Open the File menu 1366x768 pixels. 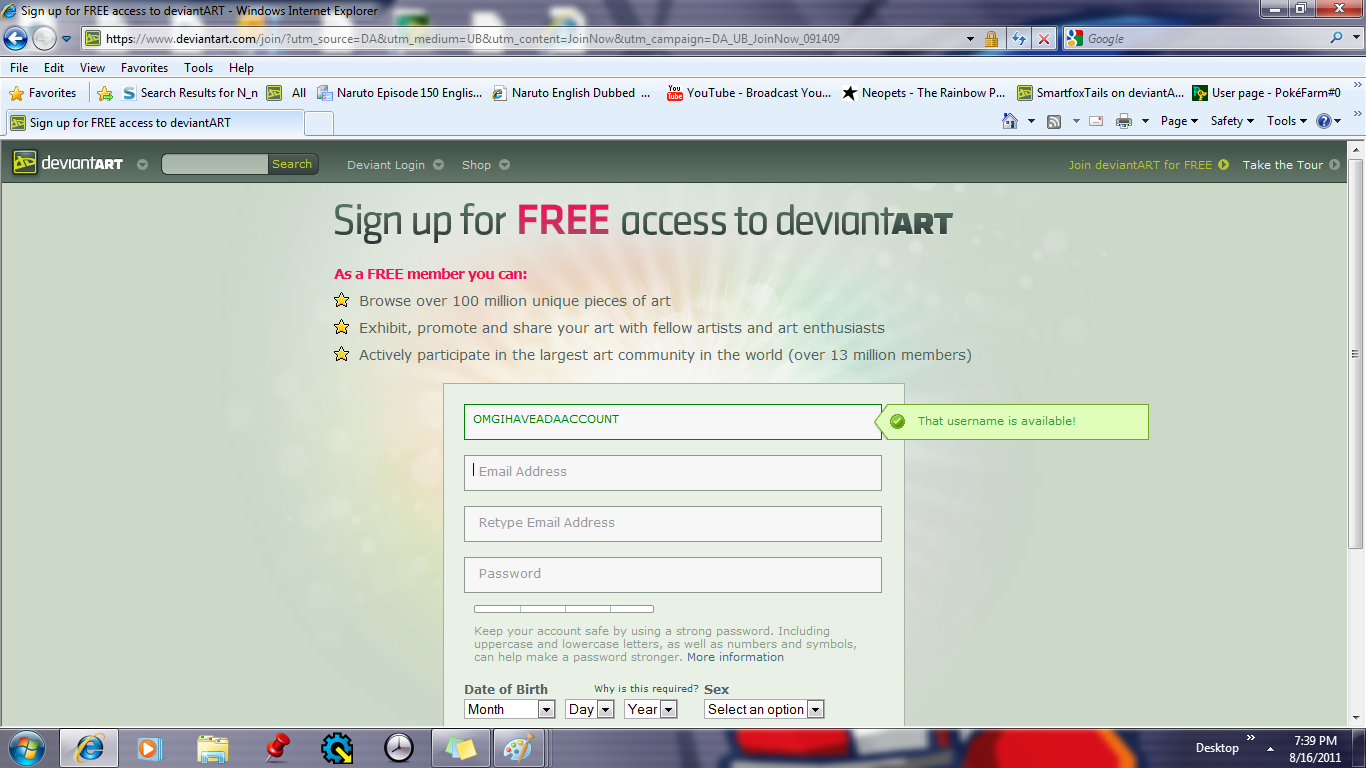coord(19,68)
